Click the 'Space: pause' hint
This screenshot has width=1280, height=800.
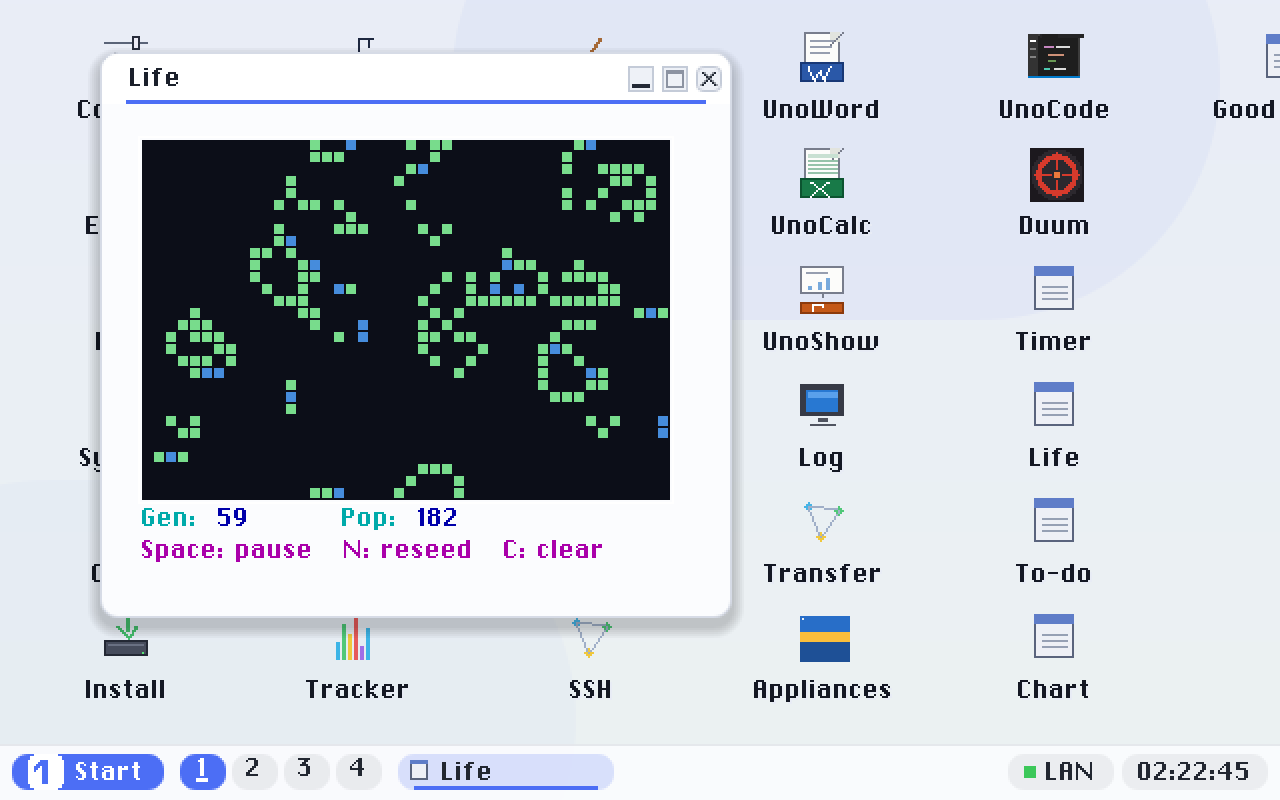coord(226,549)
